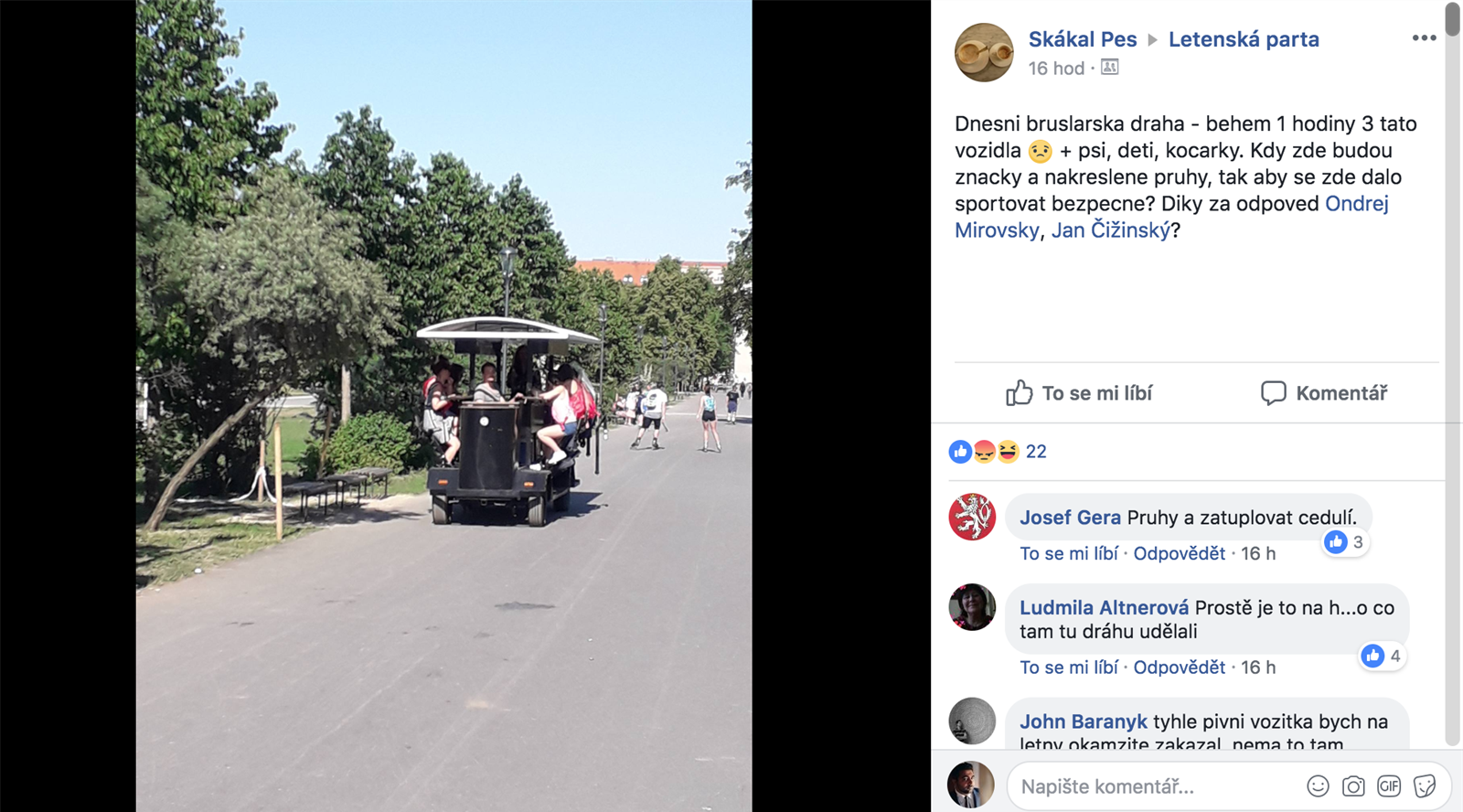Reply to Josef Gera's comment
The height and width of the screenshot is (812, 1463).
coord(1180,553)
